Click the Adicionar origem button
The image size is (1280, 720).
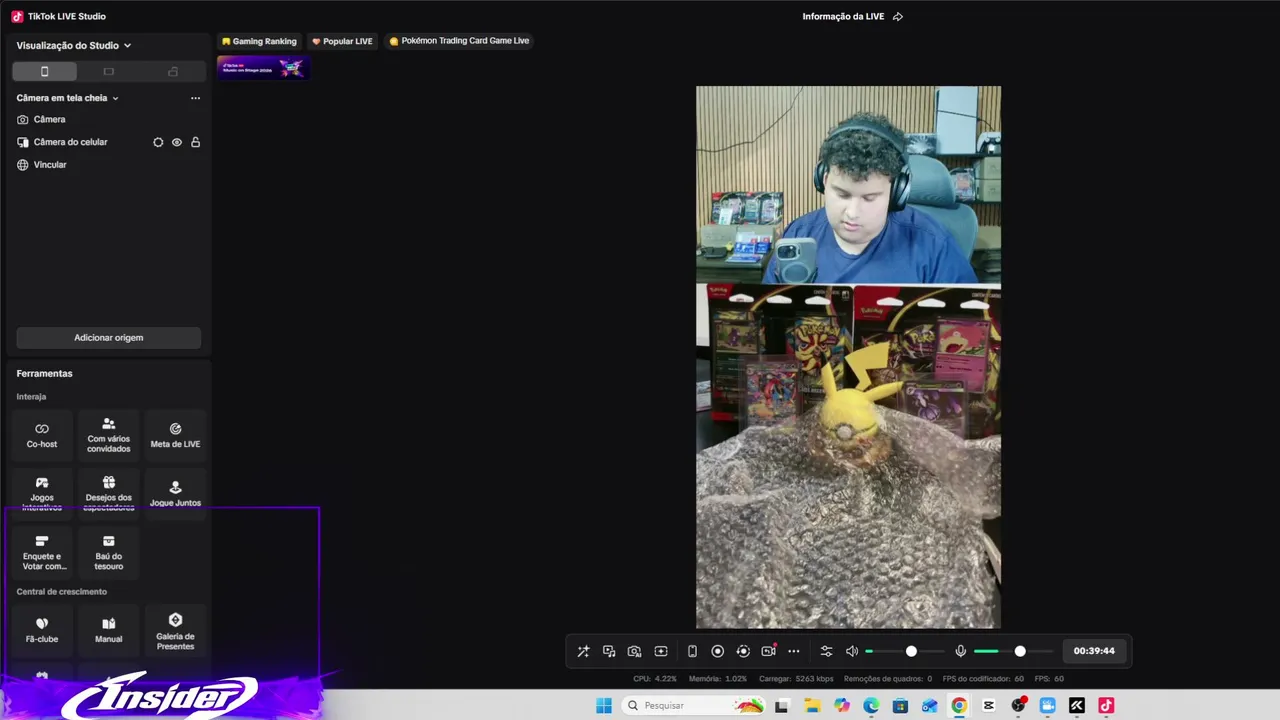[108, 338]
